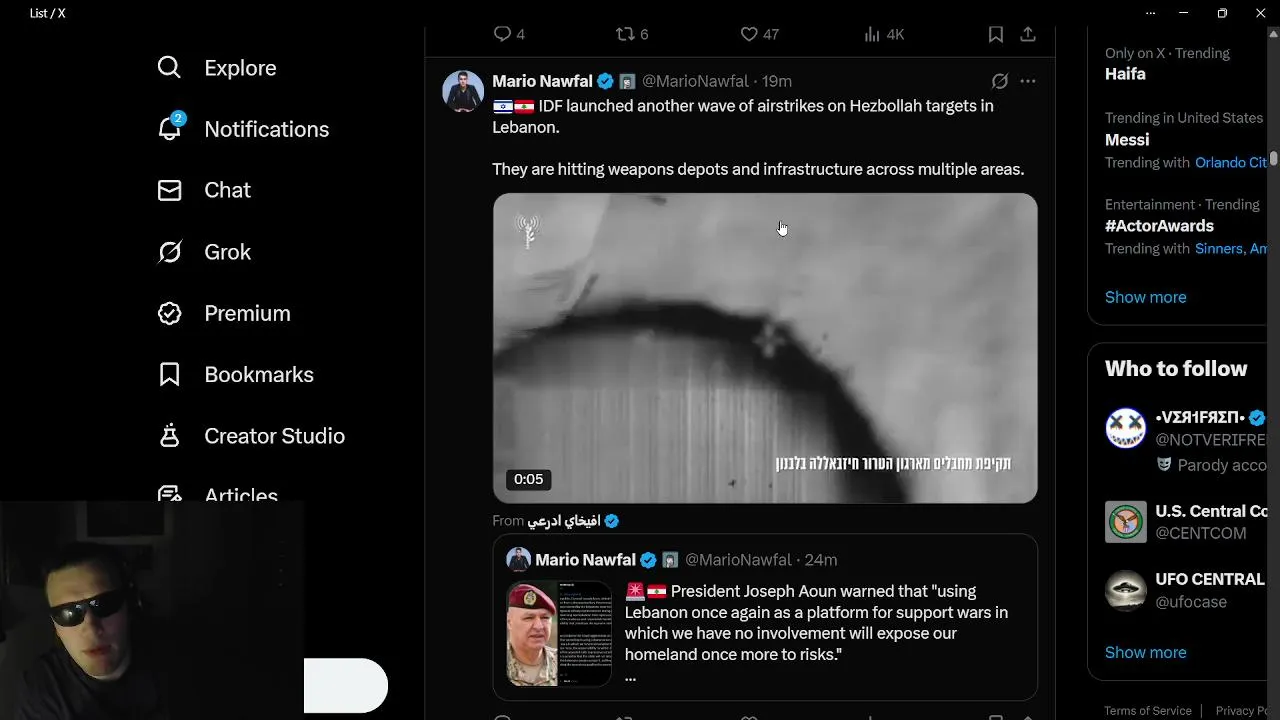Open NOTVERIFRED parody account avatar
The image size is (1280, 720).
1126,428
